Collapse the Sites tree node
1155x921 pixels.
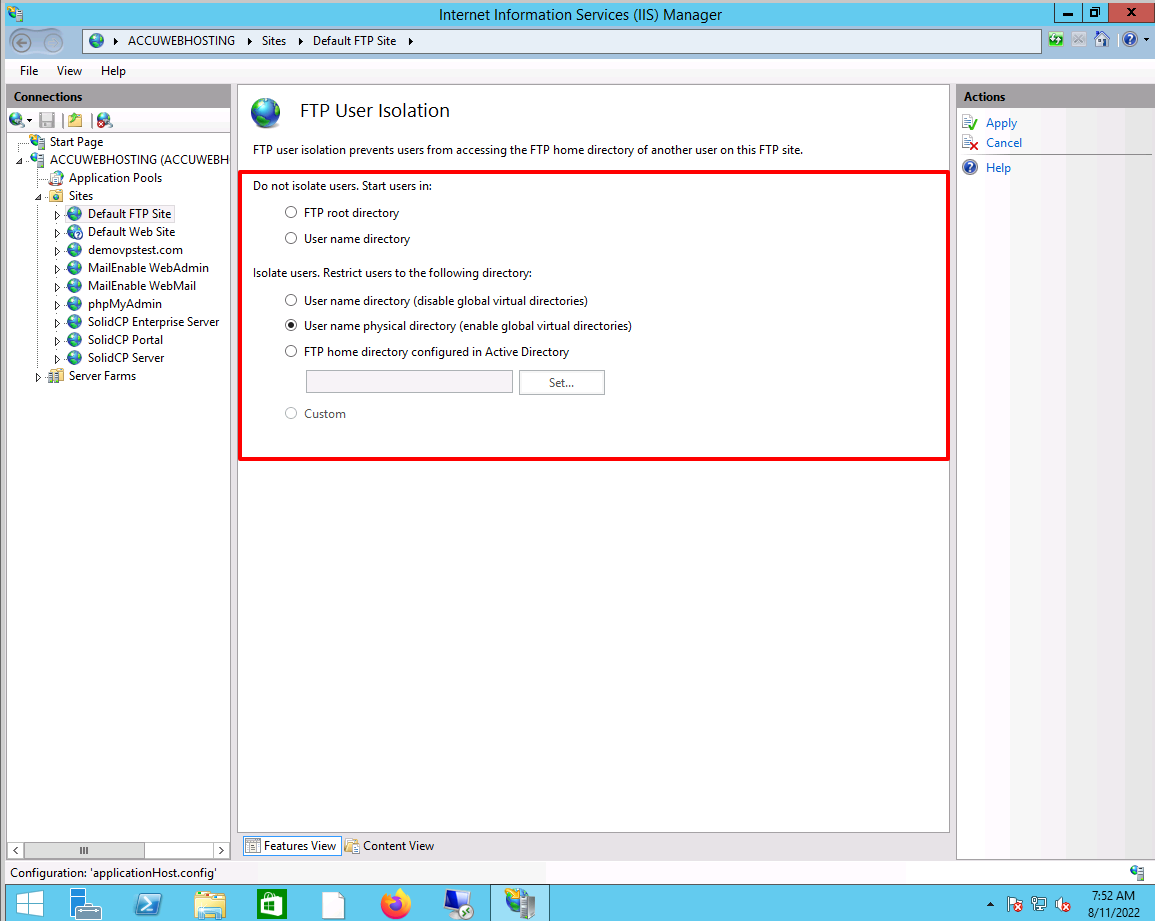pos(38,197)
